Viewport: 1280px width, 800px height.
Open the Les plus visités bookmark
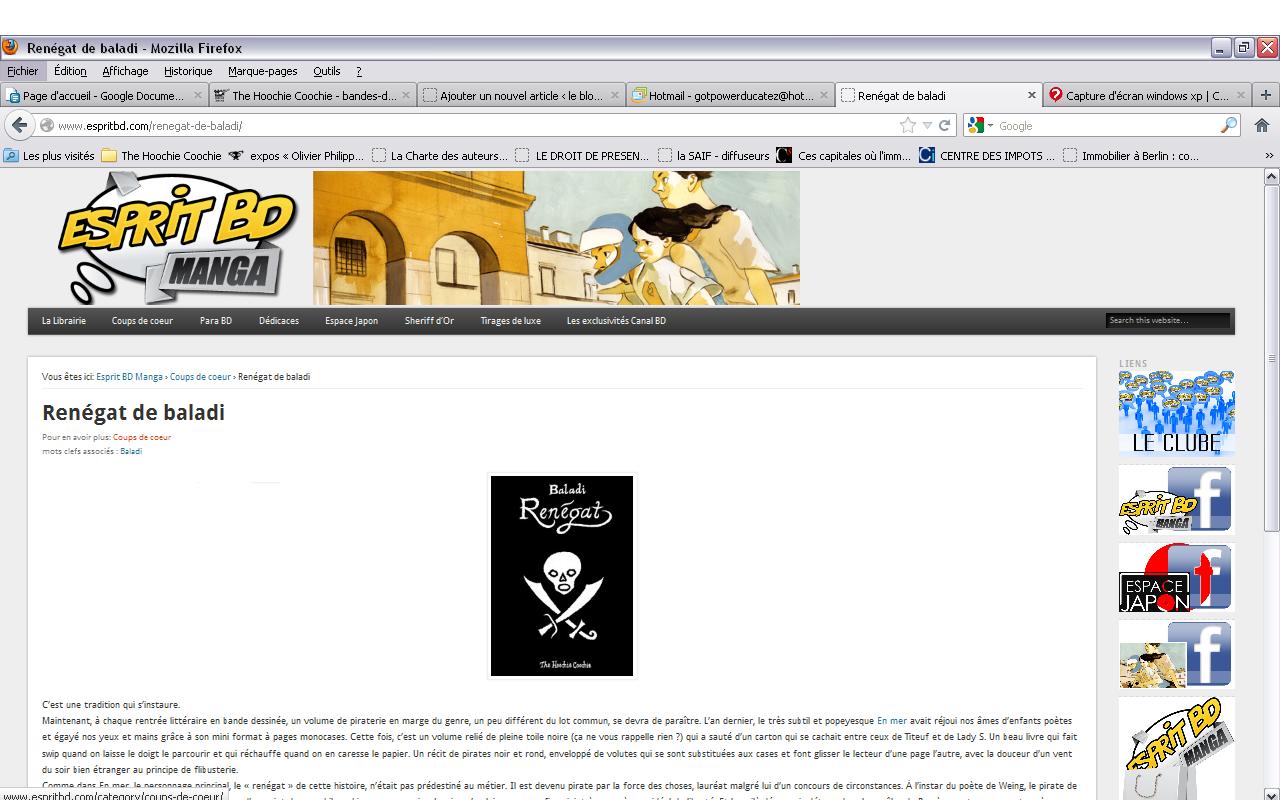(x=49, y=155)
